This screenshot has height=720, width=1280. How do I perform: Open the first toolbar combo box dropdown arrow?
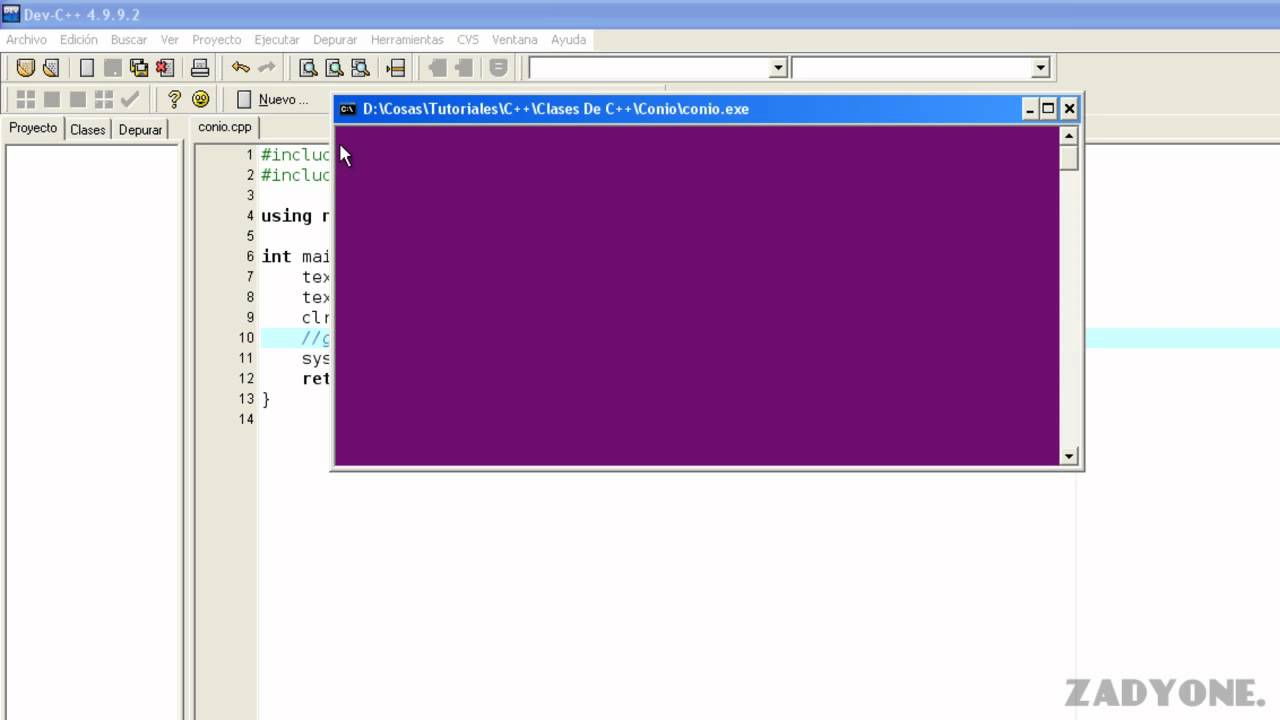(778, 68)
